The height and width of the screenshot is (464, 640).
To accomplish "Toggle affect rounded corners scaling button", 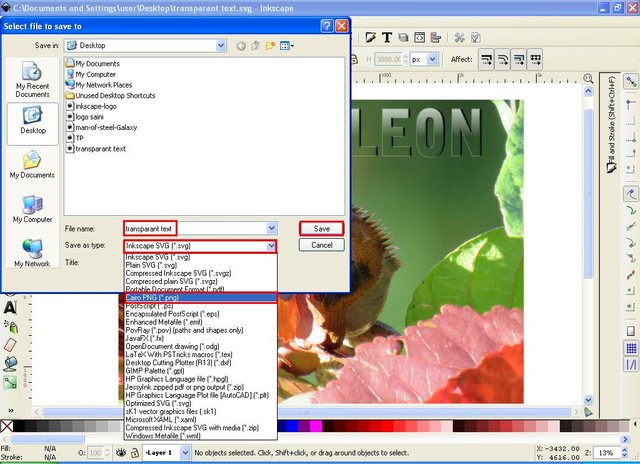I will [x=502, y=60].
